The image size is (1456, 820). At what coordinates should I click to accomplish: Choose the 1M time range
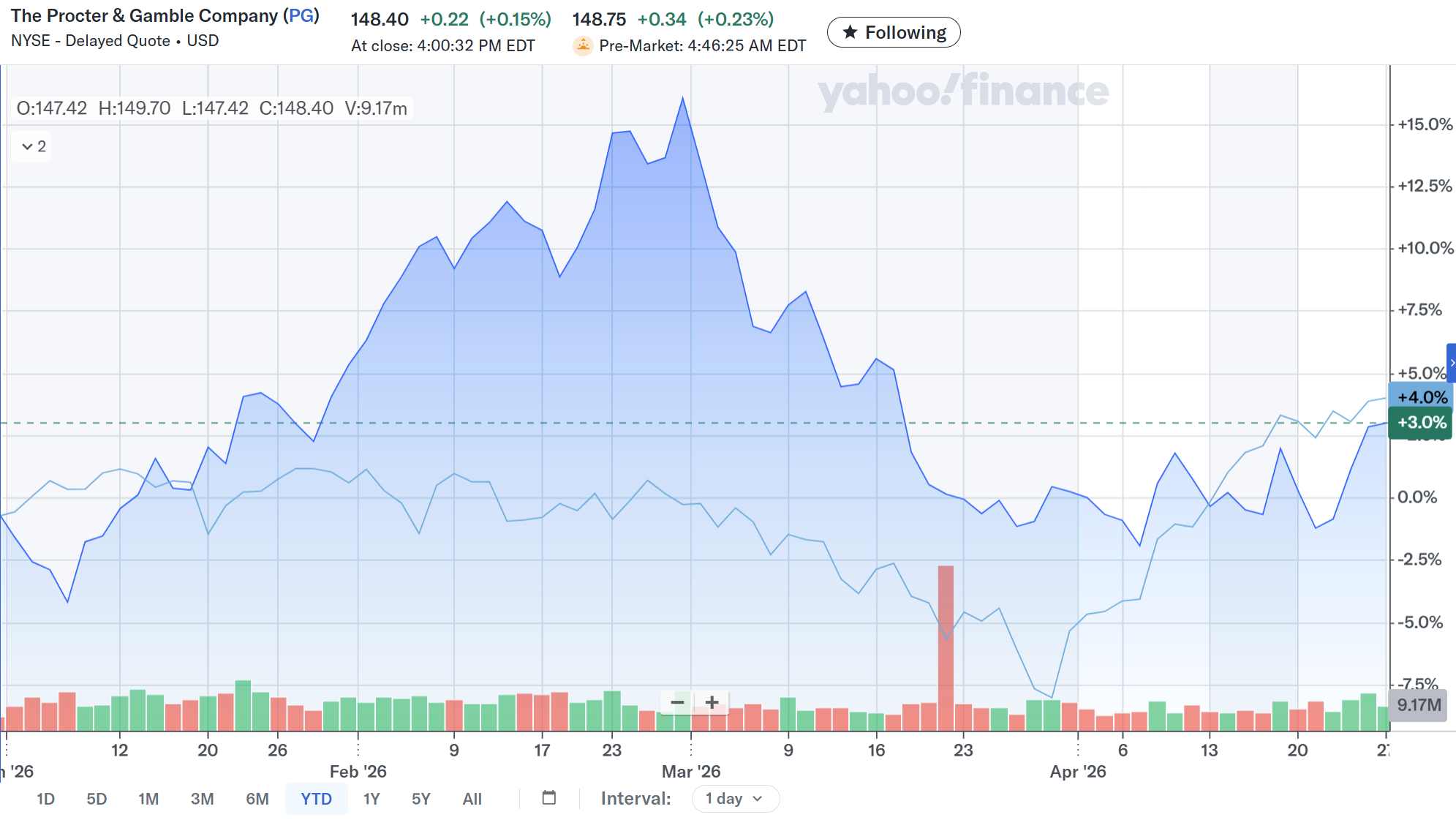tap(148, 799)
